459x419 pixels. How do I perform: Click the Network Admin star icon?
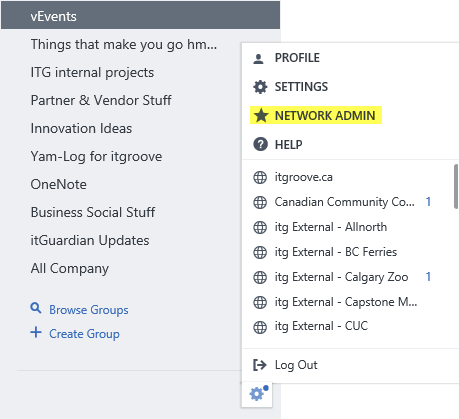tap(261, 116)
